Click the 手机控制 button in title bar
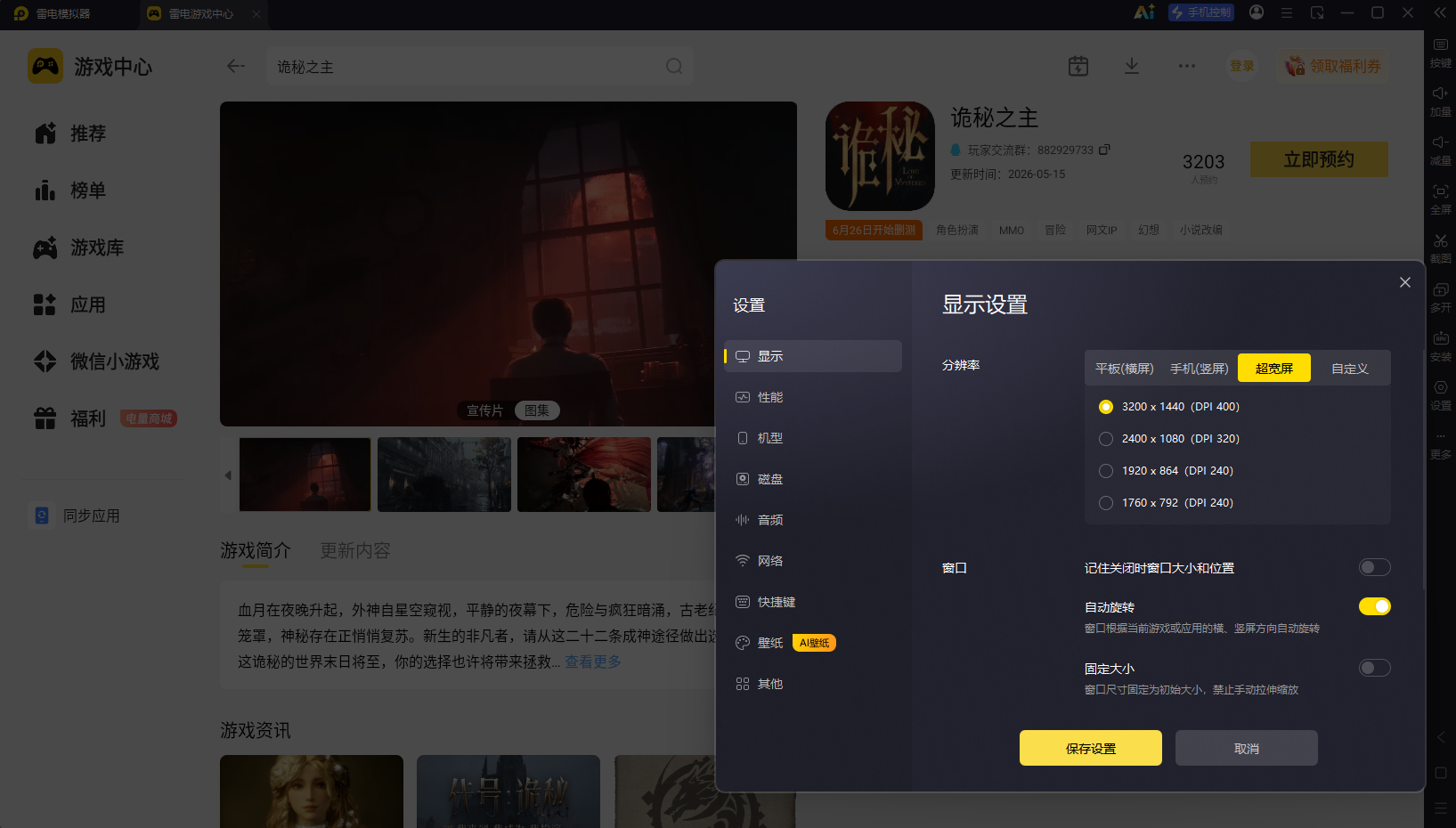Image resolution: width=1456 pixels, height=828 pixels. coord(1201,12)
